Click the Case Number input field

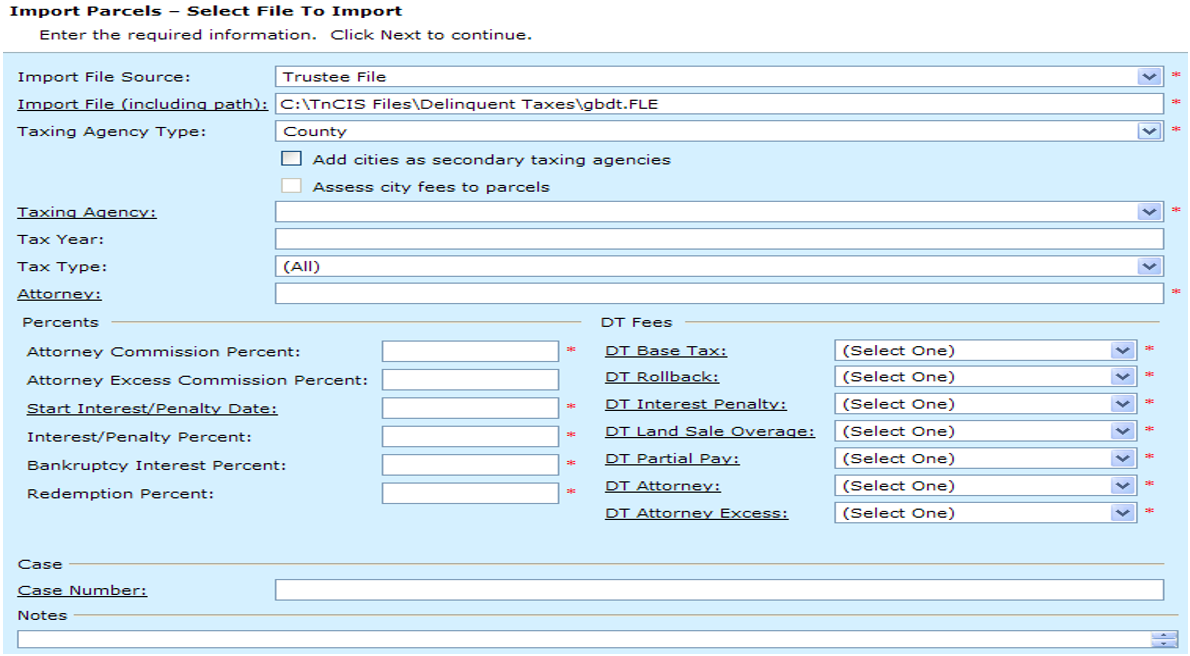[x=719, y=590]
